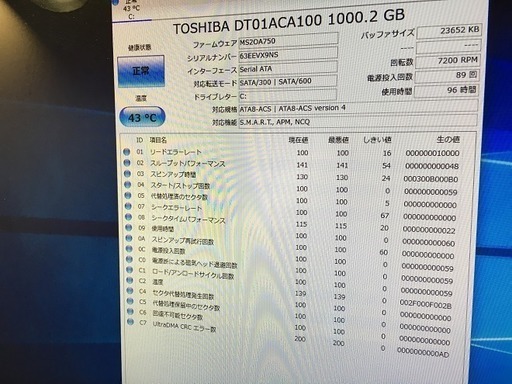The width and height of the screenshot is (512, 384).
Task: Click status icon for C2 温度
Action: pos(130,280)
